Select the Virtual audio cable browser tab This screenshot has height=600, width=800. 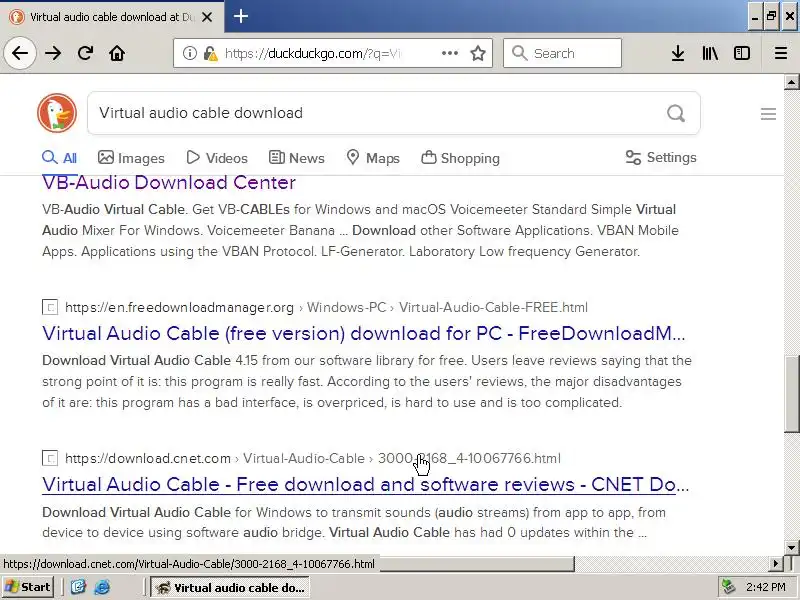click(x=111, y=17)
